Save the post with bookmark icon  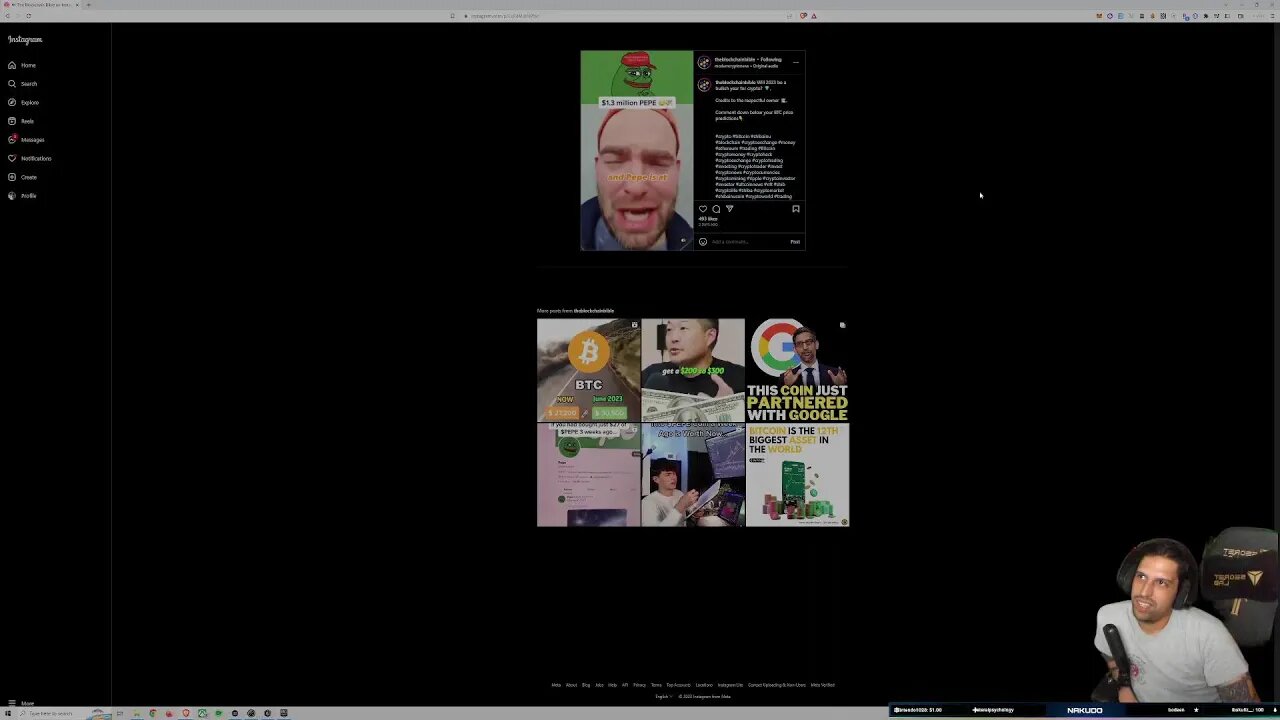(x=796, y=209)
